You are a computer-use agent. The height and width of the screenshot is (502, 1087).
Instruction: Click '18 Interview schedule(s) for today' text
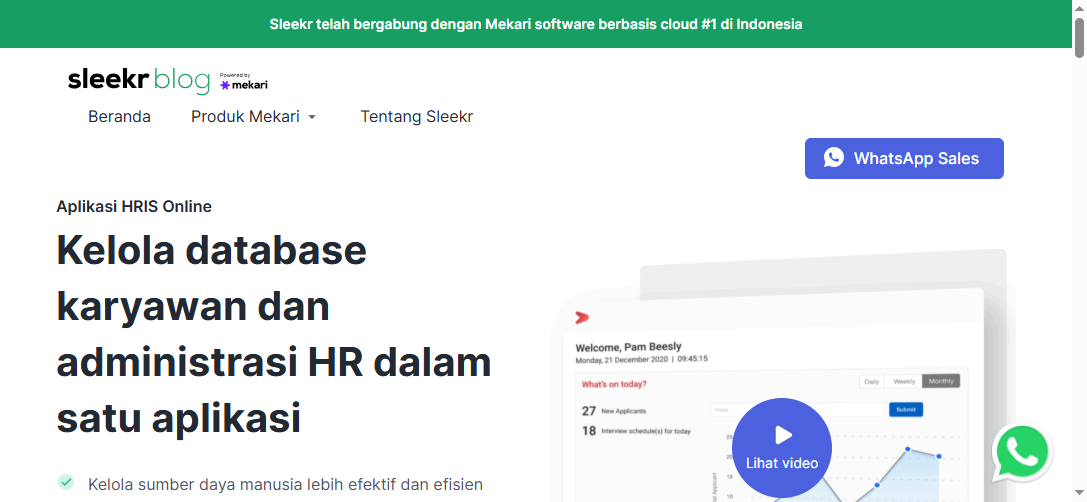(x=636, y=431)
